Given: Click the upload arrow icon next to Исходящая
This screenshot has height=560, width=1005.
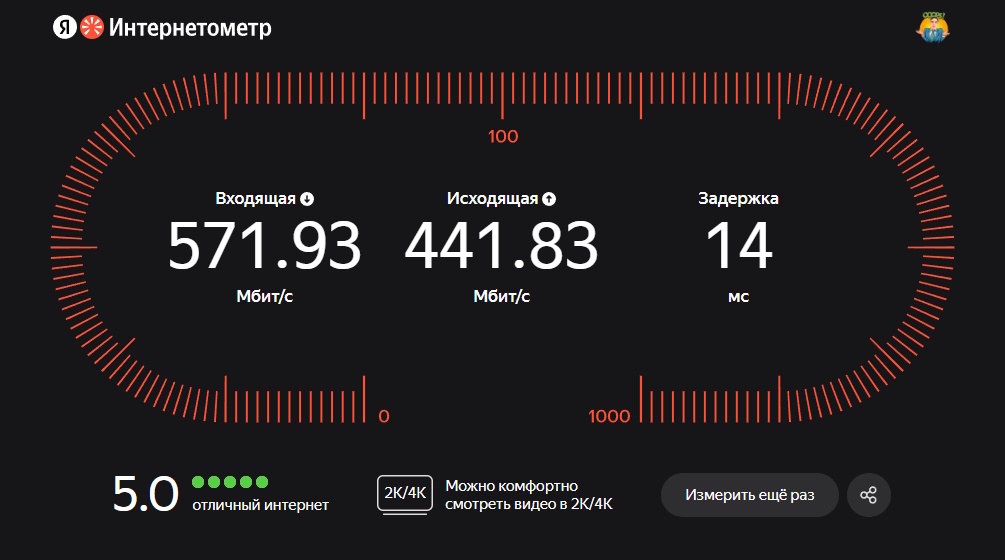Looking at the screenshot, I should [x=549, y=199].
